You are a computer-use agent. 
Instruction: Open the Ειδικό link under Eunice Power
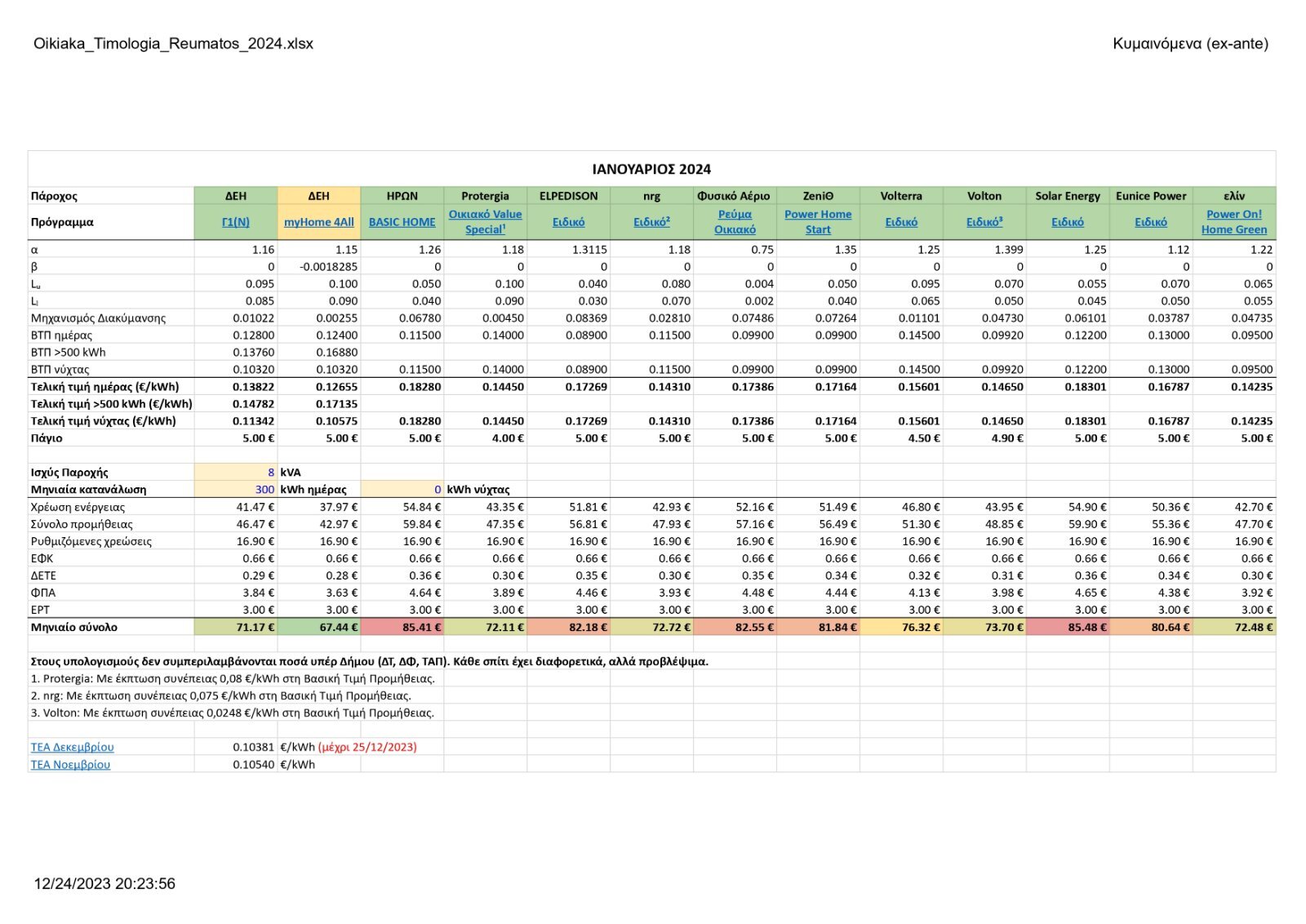1151,222
